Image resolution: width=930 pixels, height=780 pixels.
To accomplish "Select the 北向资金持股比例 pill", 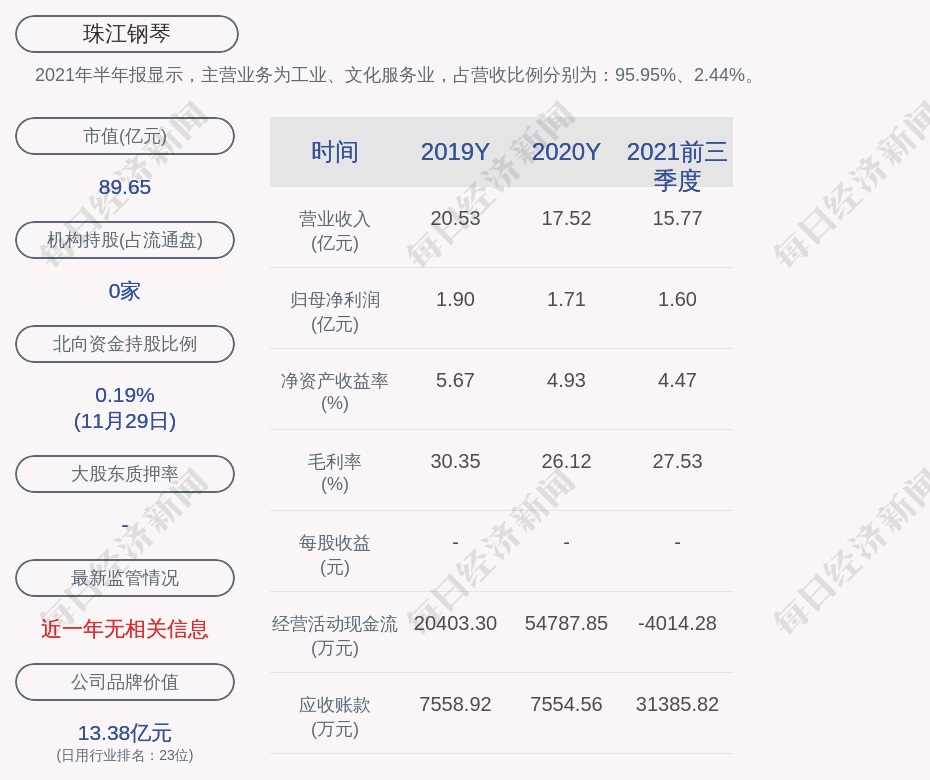I will [125, 343].
